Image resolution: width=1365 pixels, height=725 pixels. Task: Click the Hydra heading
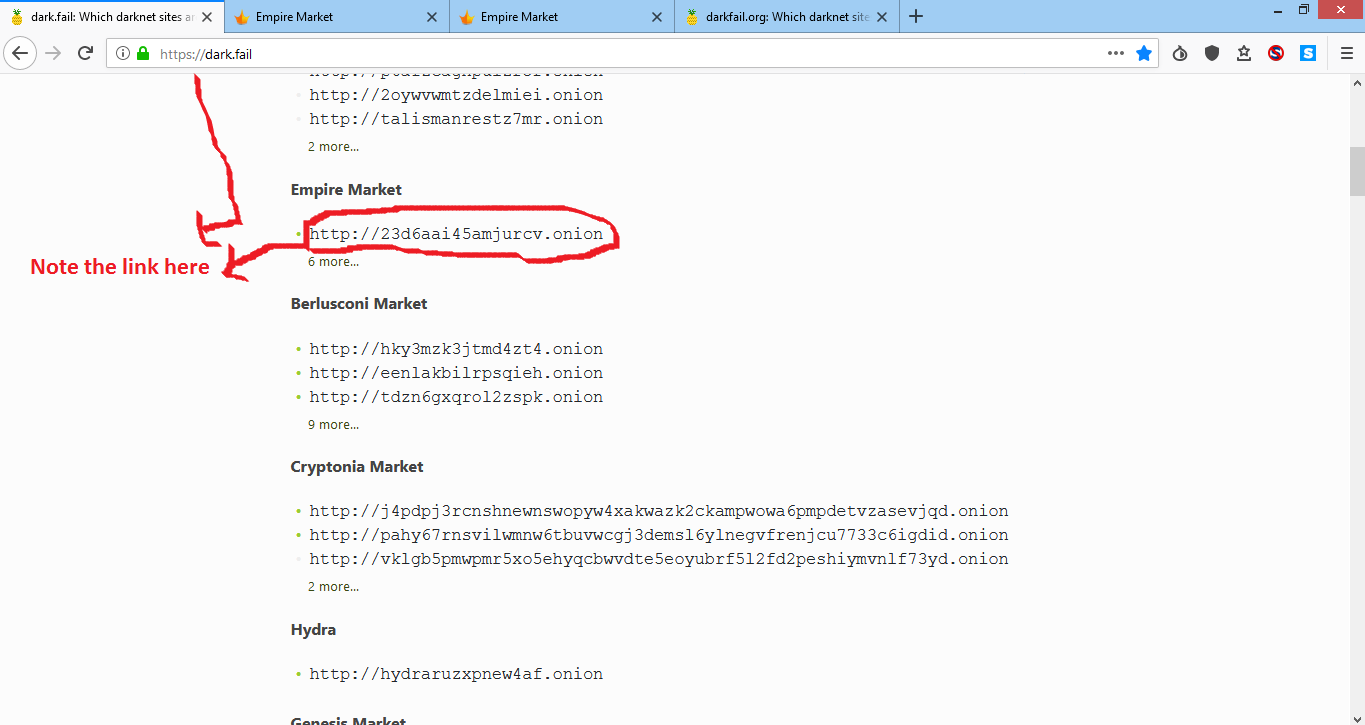click(313, 630)
